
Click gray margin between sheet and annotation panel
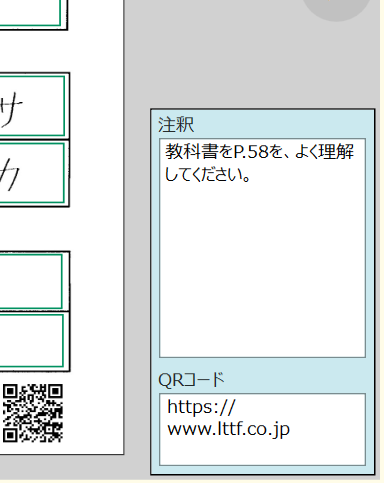(137, 267)
